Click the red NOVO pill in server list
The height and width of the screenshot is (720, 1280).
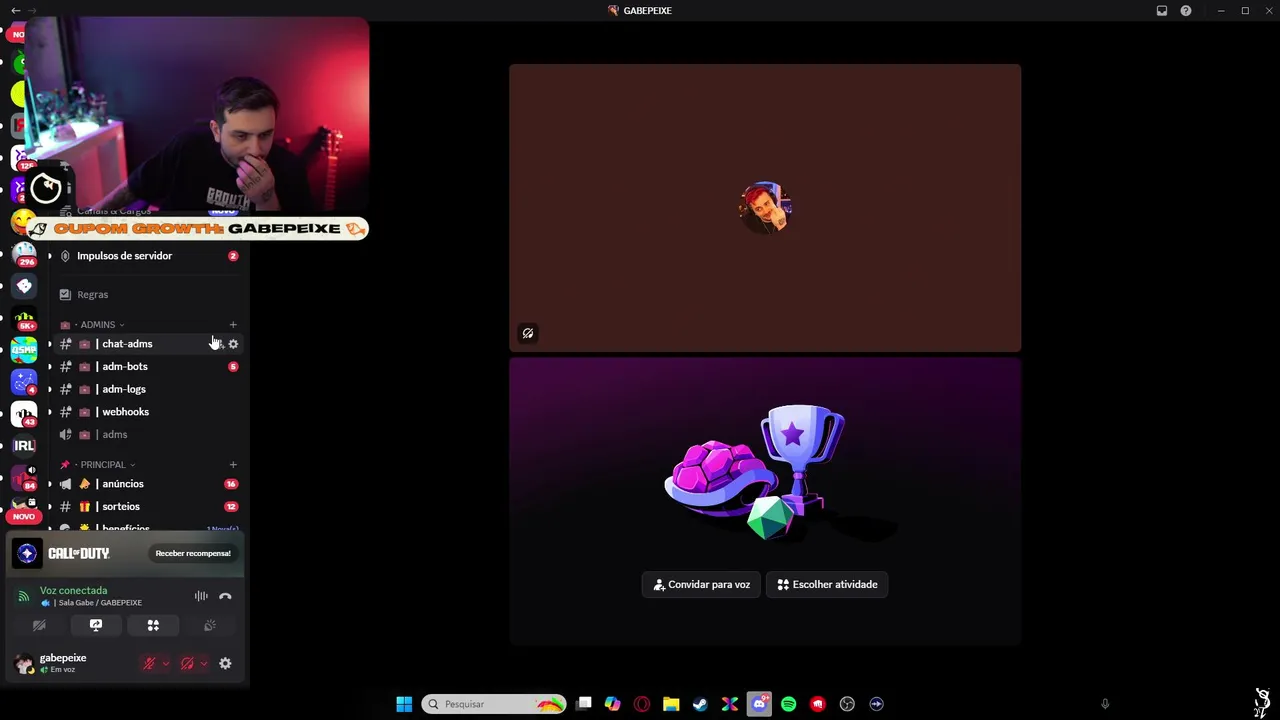[x=24, y=517]
